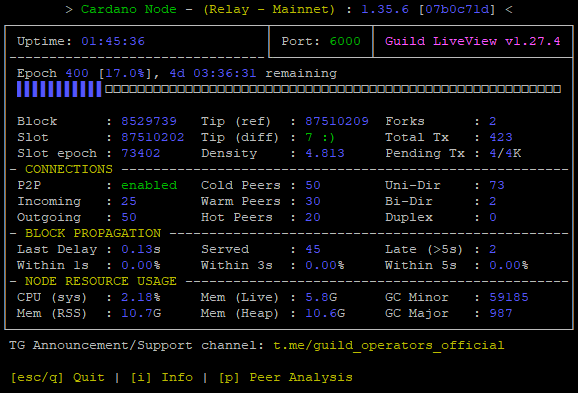Screen dimensions: 578x393
Task: Click the Within 5s value 0.00%
Action: click(509, 265)
